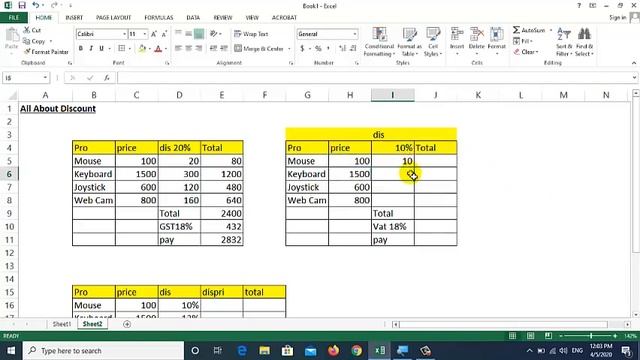Open Sort & Filter menu
640x360 pixels.
pyautogui.click(x=564, y=42)
